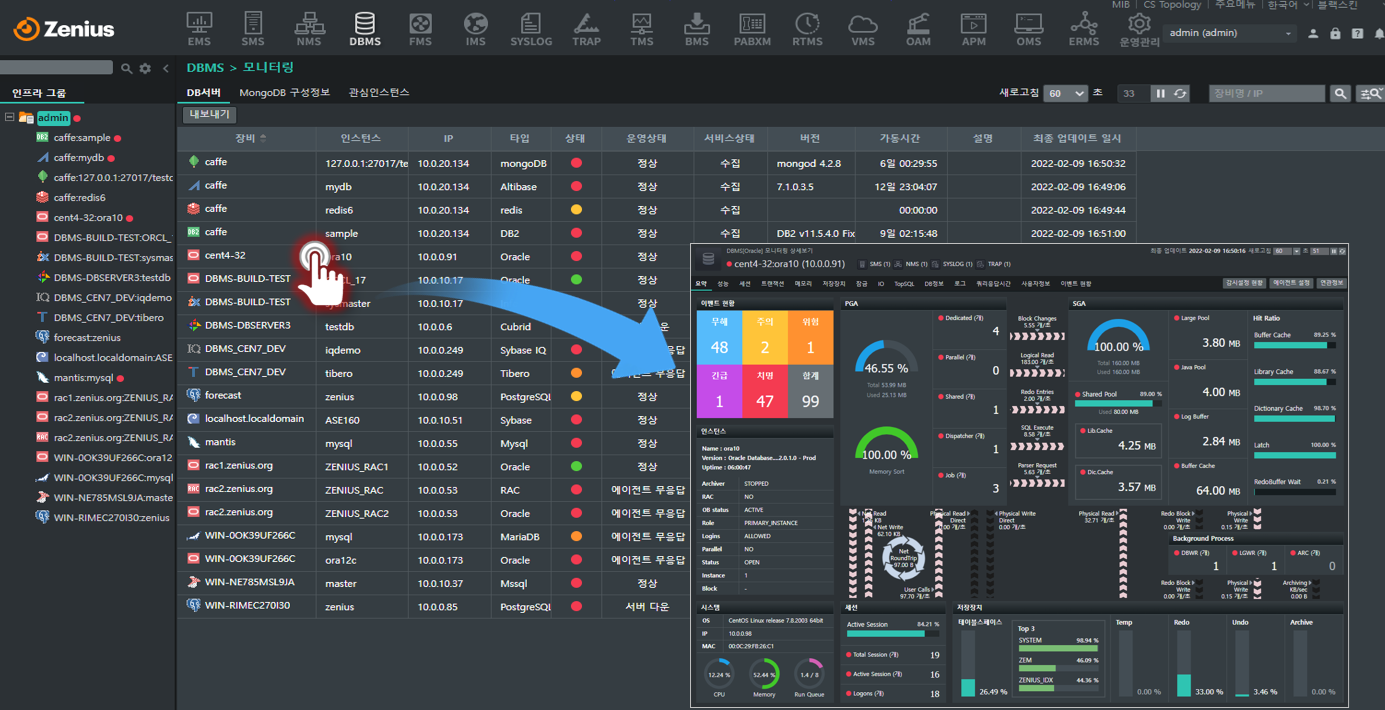Viewport: 1385px width, 710px height.
Task: Click the 주의 2 event tile
Action: coord(765,337)
